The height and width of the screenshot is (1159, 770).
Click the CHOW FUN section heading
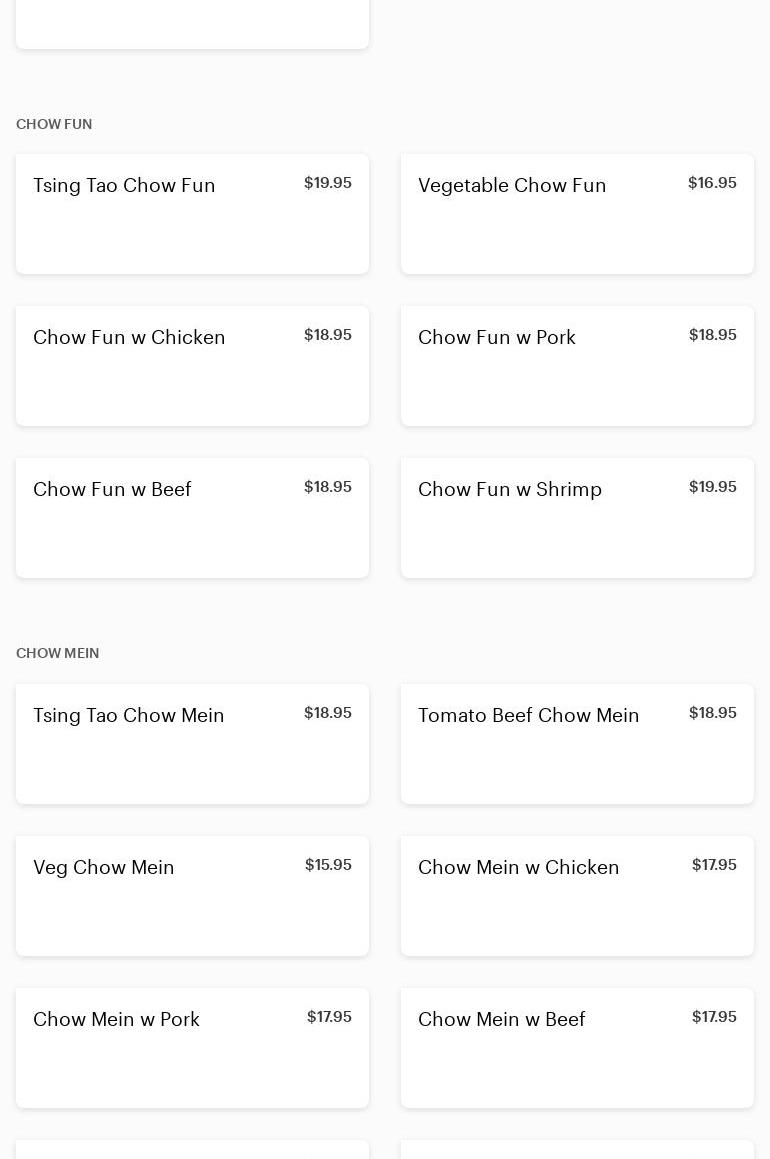pyautogui.click(x=54, y=124)
